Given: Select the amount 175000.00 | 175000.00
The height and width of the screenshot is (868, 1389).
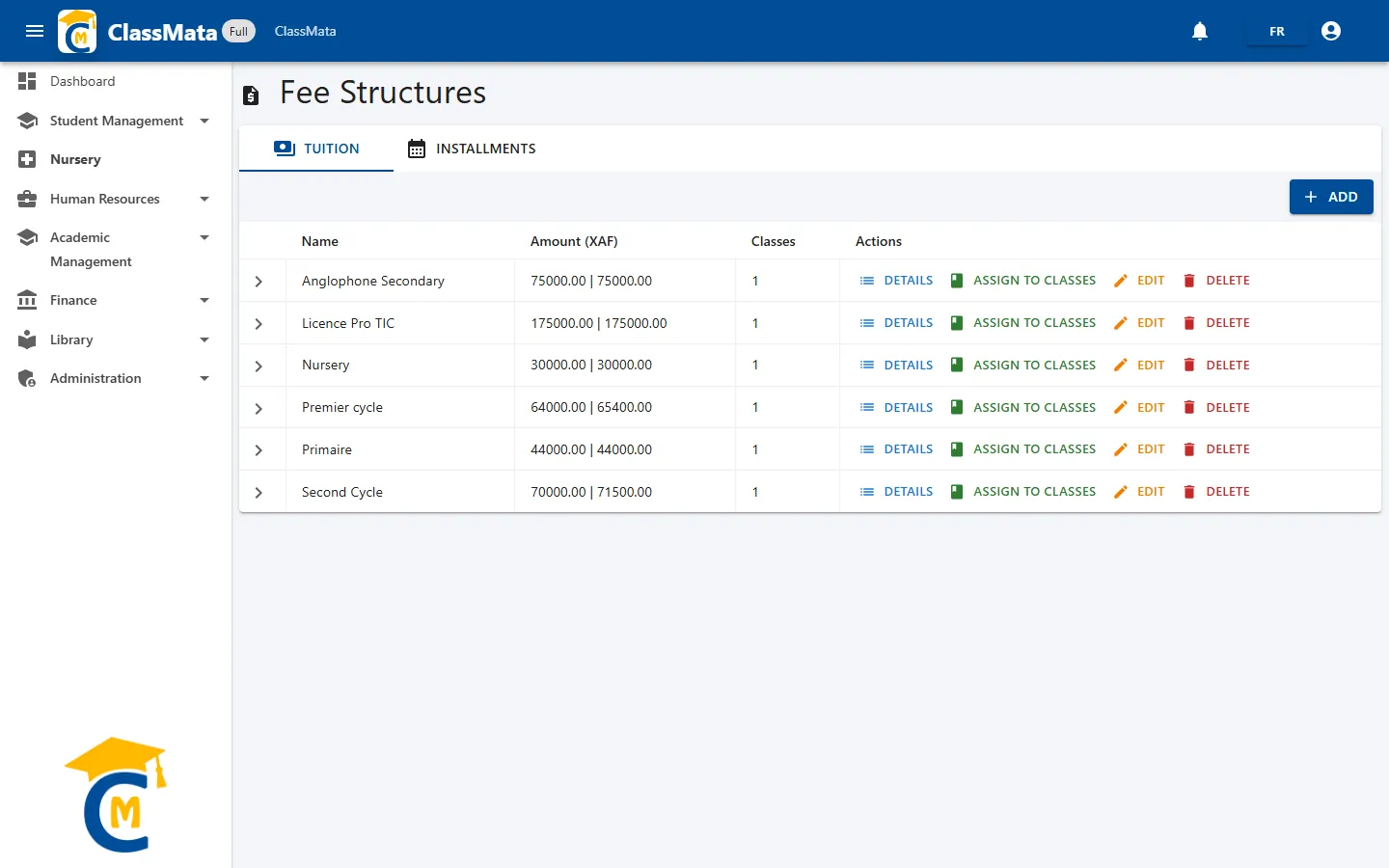Looking at the screenshot, I should [x=599, y=323].
